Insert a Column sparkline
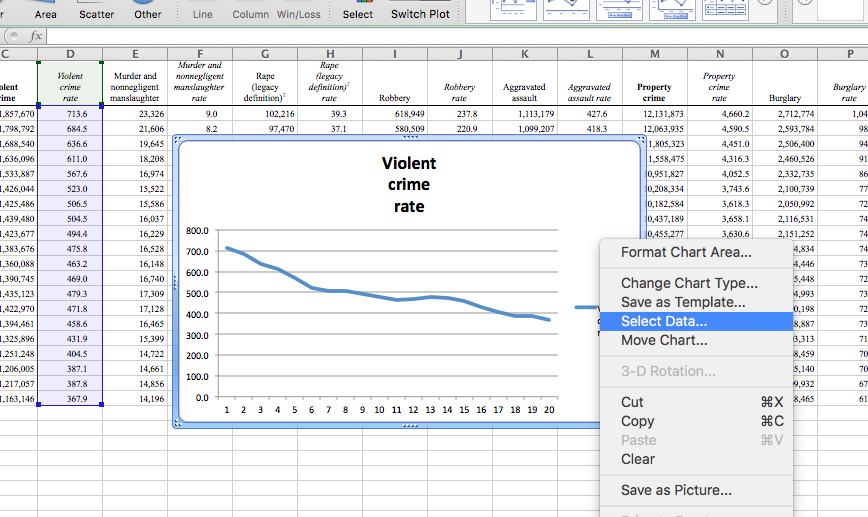This screenshot has width=868, height=517. point(251,12)
